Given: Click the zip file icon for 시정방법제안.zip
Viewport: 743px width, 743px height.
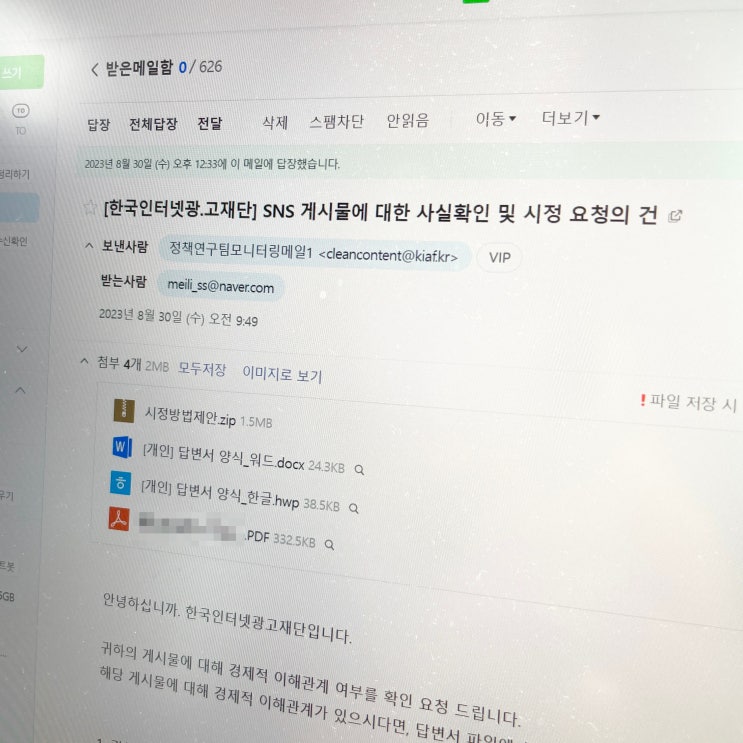Looking at the screenshot, I should [x=124, y=410].
